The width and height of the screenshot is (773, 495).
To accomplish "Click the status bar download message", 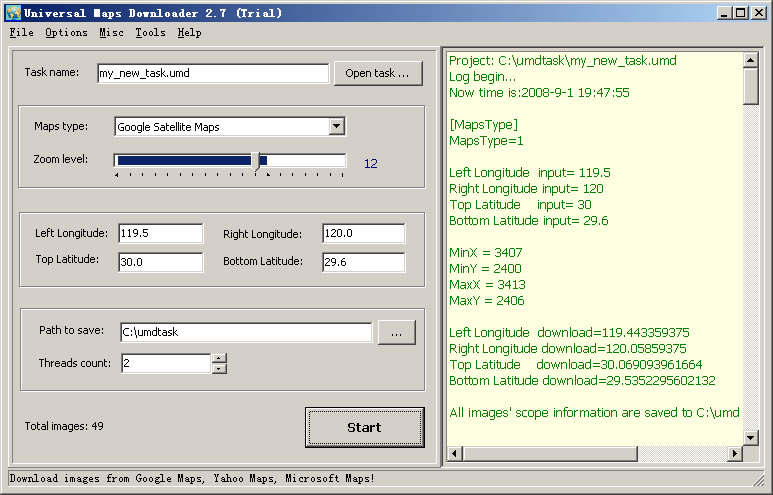I will [x=192, y=479].
